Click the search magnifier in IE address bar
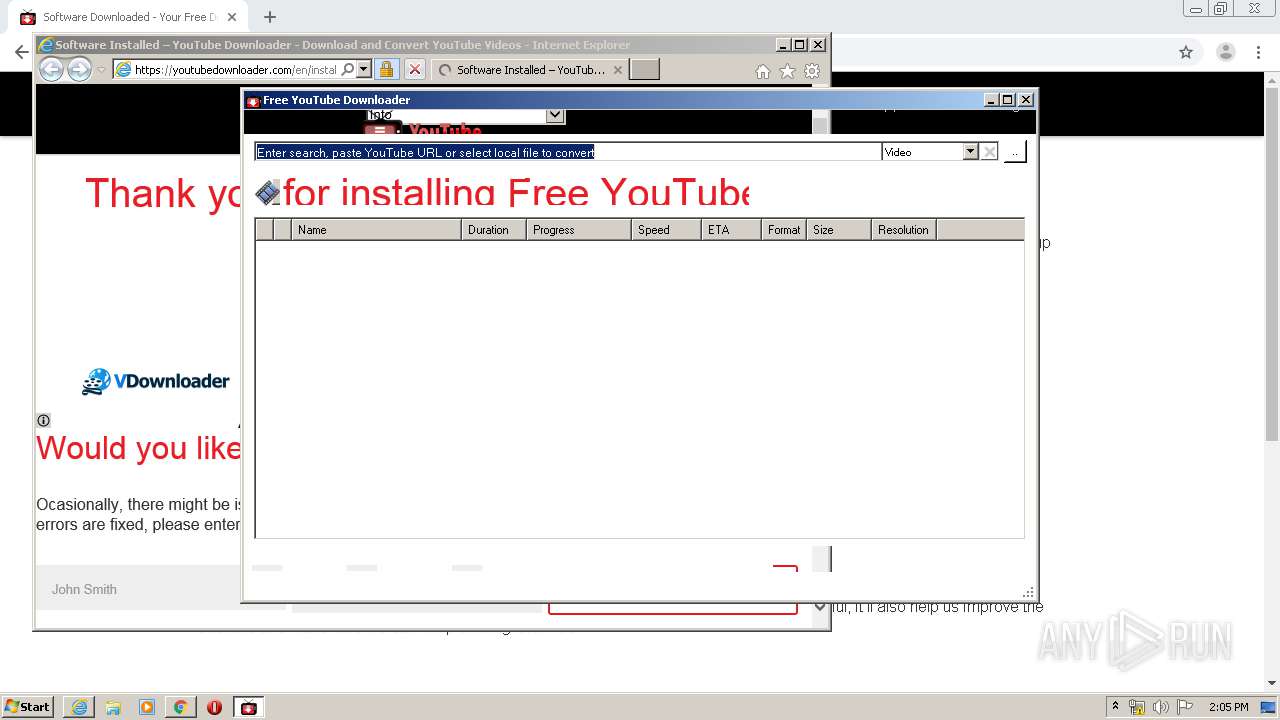The width and height of the screenshot is (1280, 720). (347, 70)
